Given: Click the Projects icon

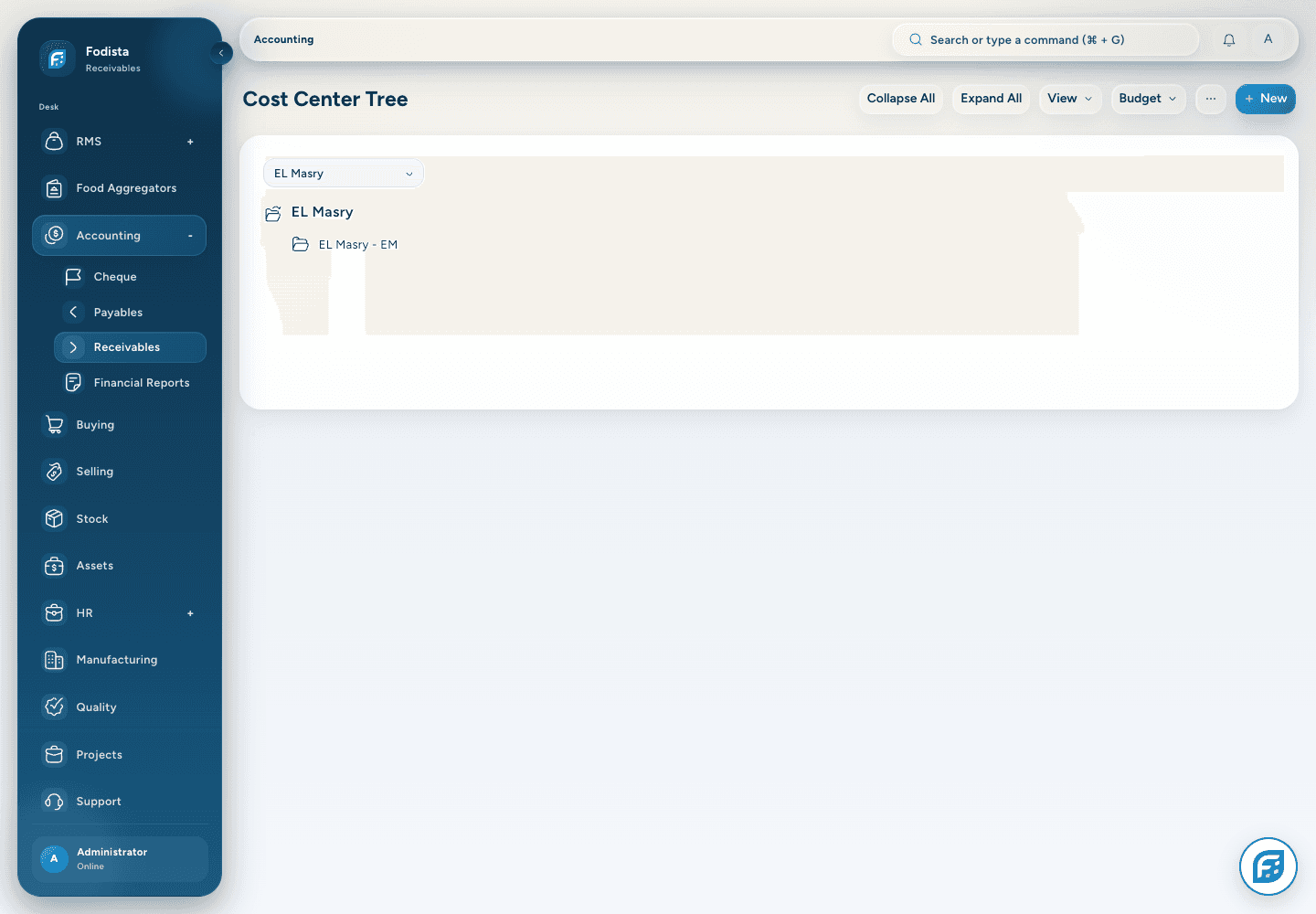Looking at the screenshot, I should [x=55, y=755].
